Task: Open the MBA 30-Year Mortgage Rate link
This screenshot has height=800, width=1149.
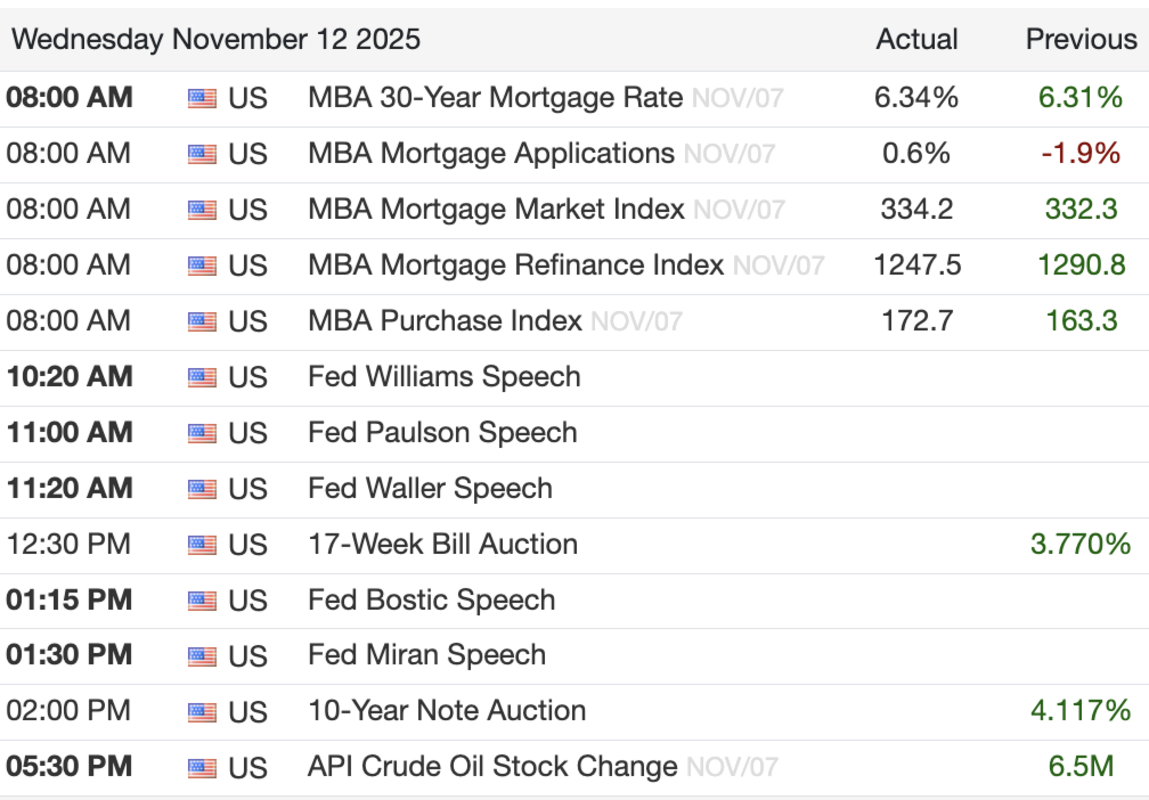Action: click(495, 98)
